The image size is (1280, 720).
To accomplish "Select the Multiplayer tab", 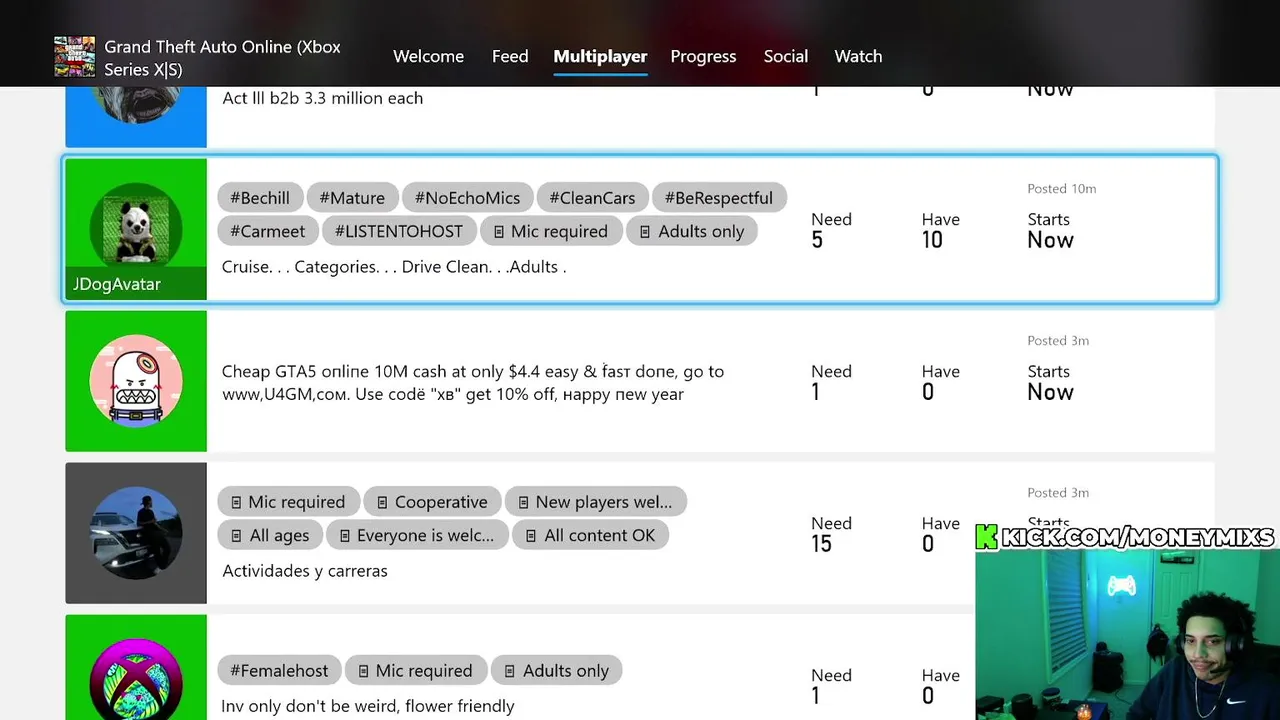I will (600, 56).
